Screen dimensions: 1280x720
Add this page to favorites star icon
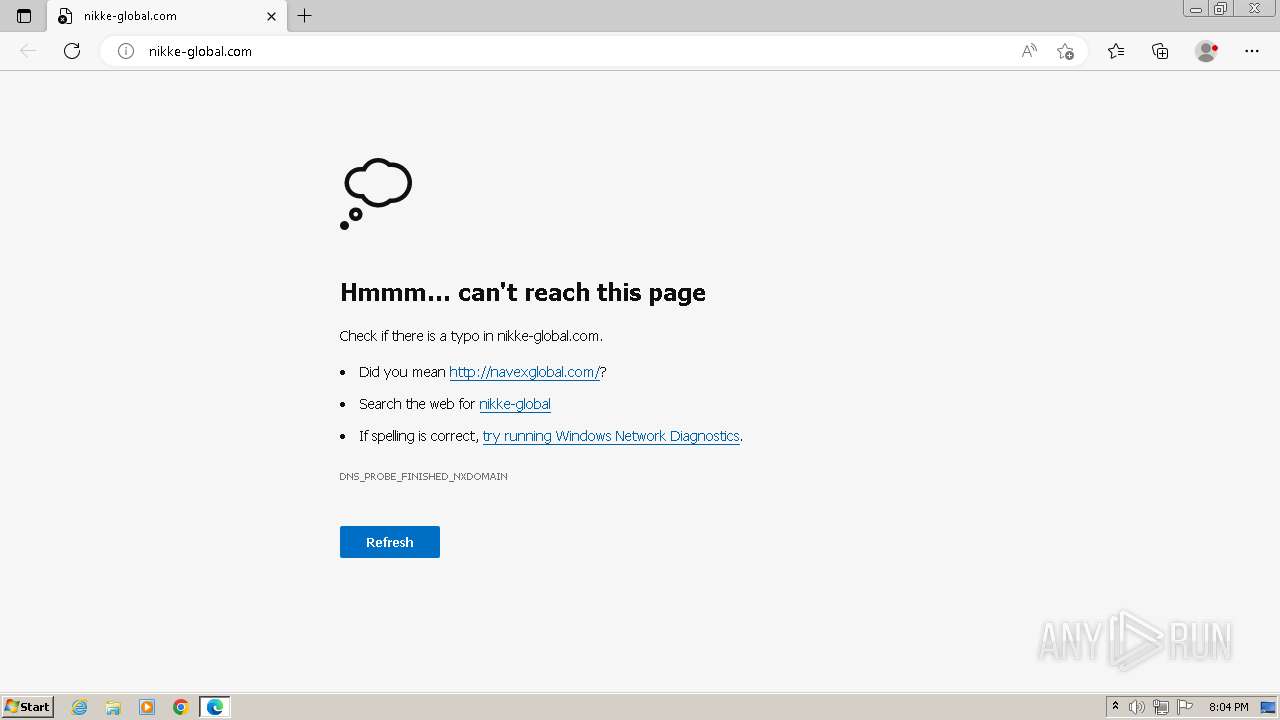pos(1065,51)
